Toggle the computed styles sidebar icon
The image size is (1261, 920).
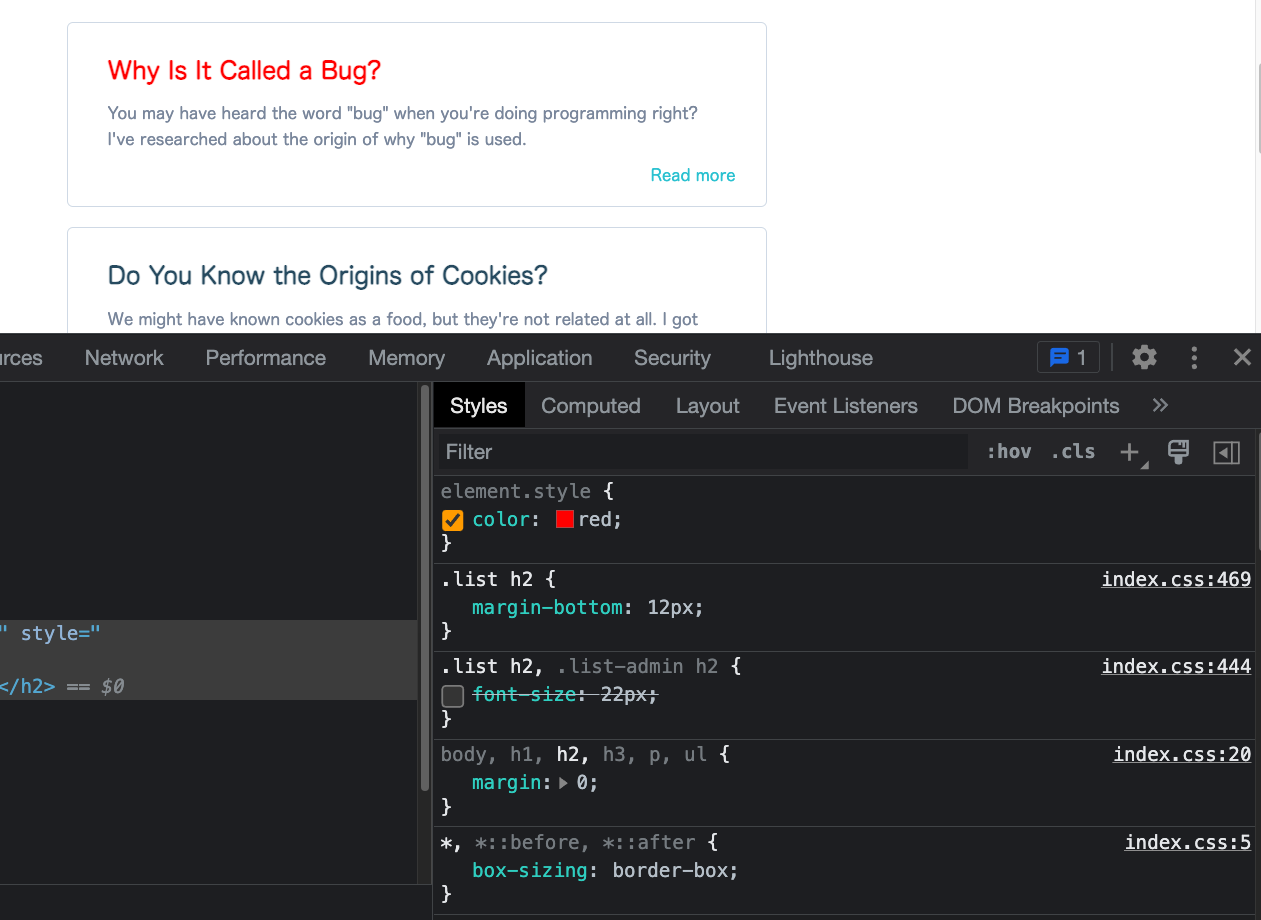pyautogui.click(x=1226, y=452)
